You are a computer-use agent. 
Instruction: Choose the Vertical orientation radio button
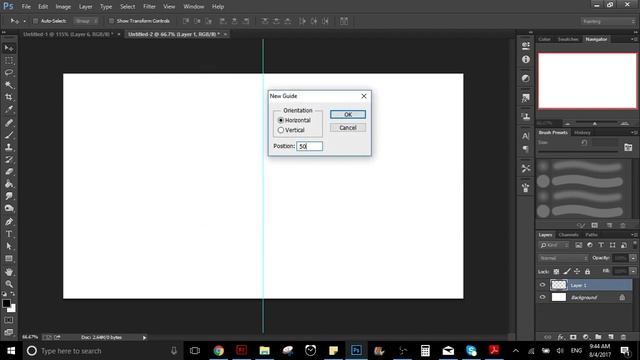click(x=281, y=130)
